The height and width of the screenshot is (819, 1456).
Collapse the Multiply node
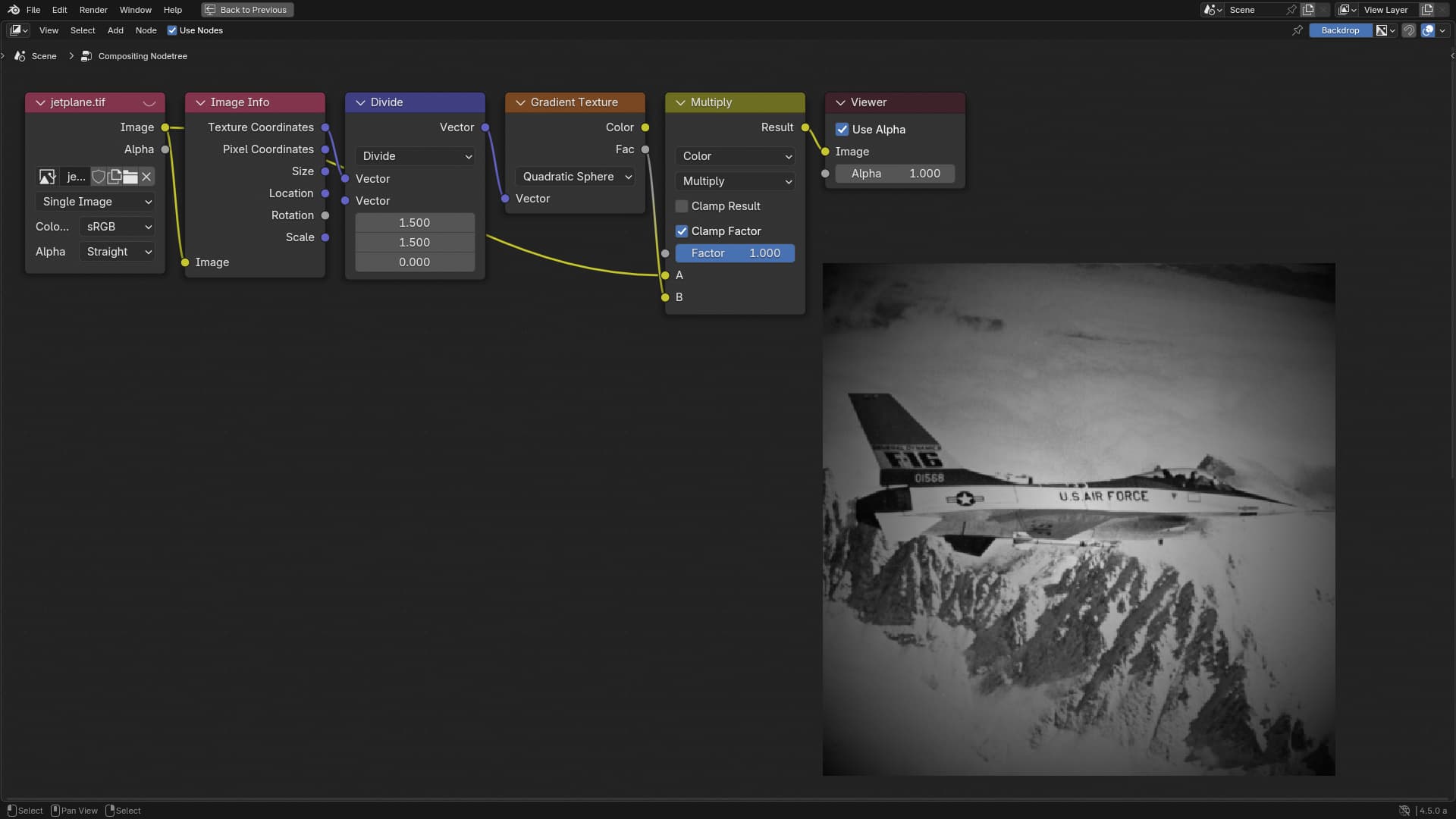680,102
